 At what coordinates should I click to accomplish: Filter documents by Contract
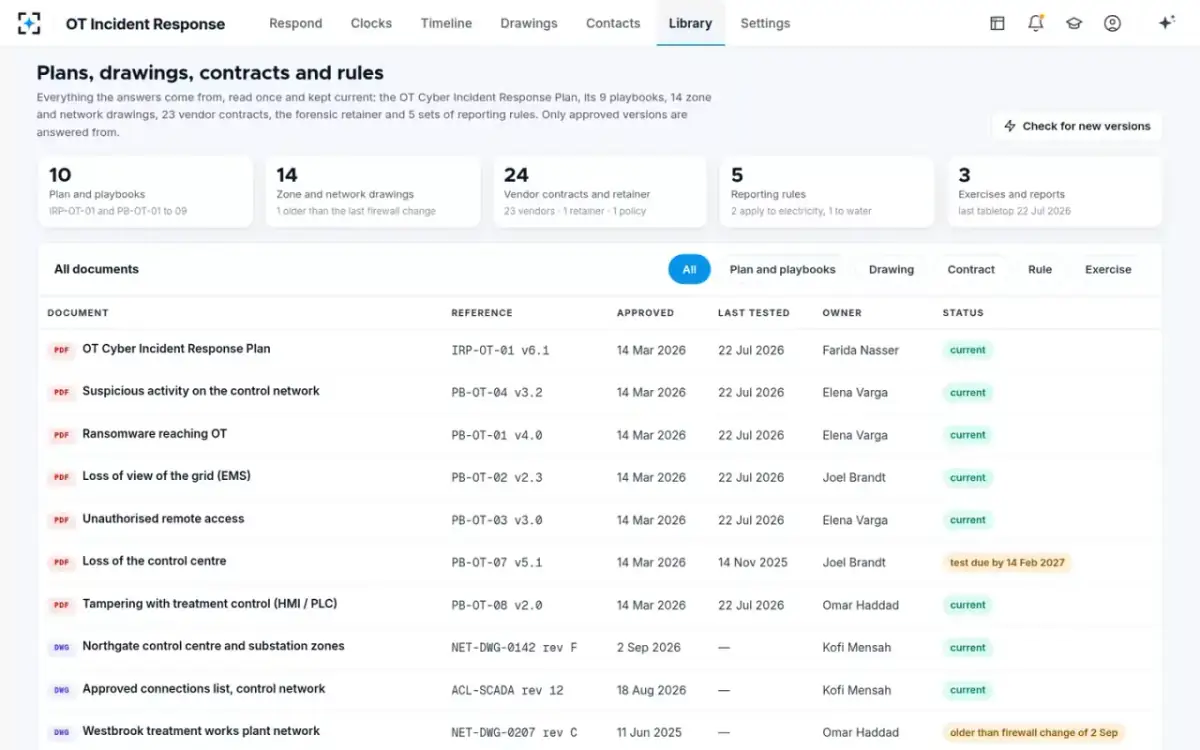971,269
